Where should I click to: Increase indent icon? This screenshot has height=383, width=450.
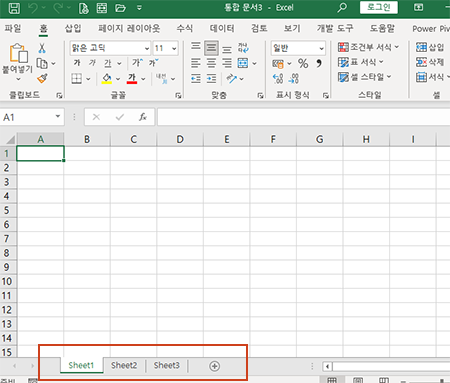click(211, 79)
